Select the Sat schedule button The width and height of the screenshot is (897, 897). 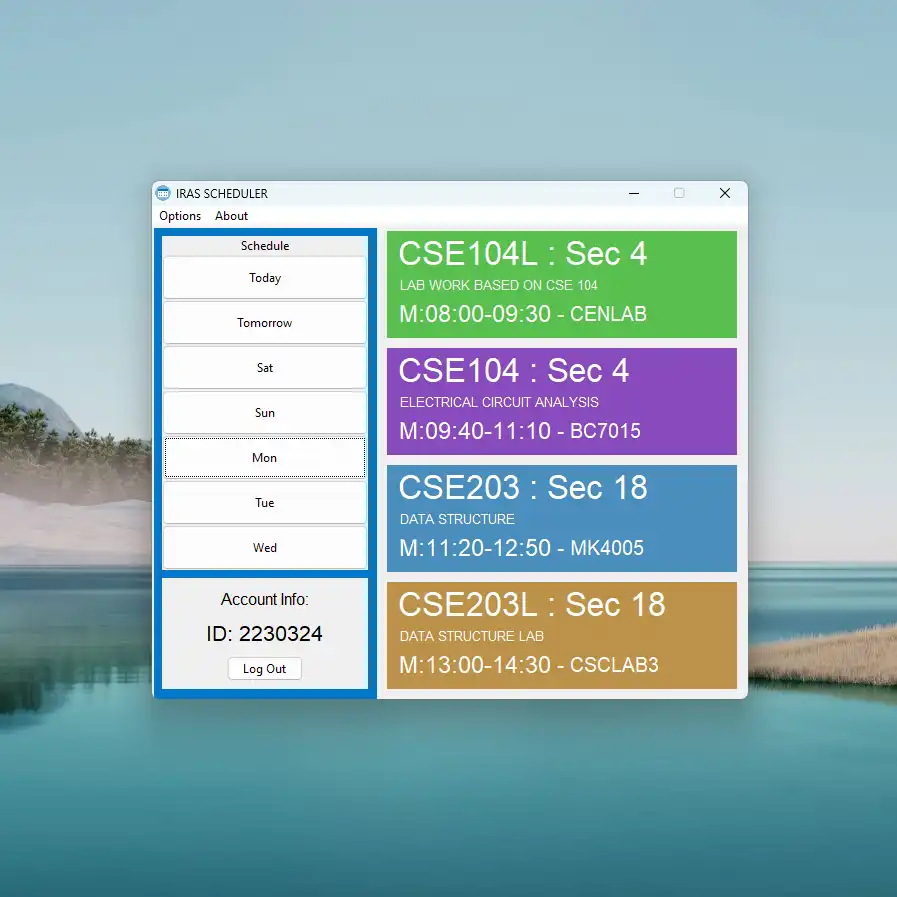pos(264,368)
